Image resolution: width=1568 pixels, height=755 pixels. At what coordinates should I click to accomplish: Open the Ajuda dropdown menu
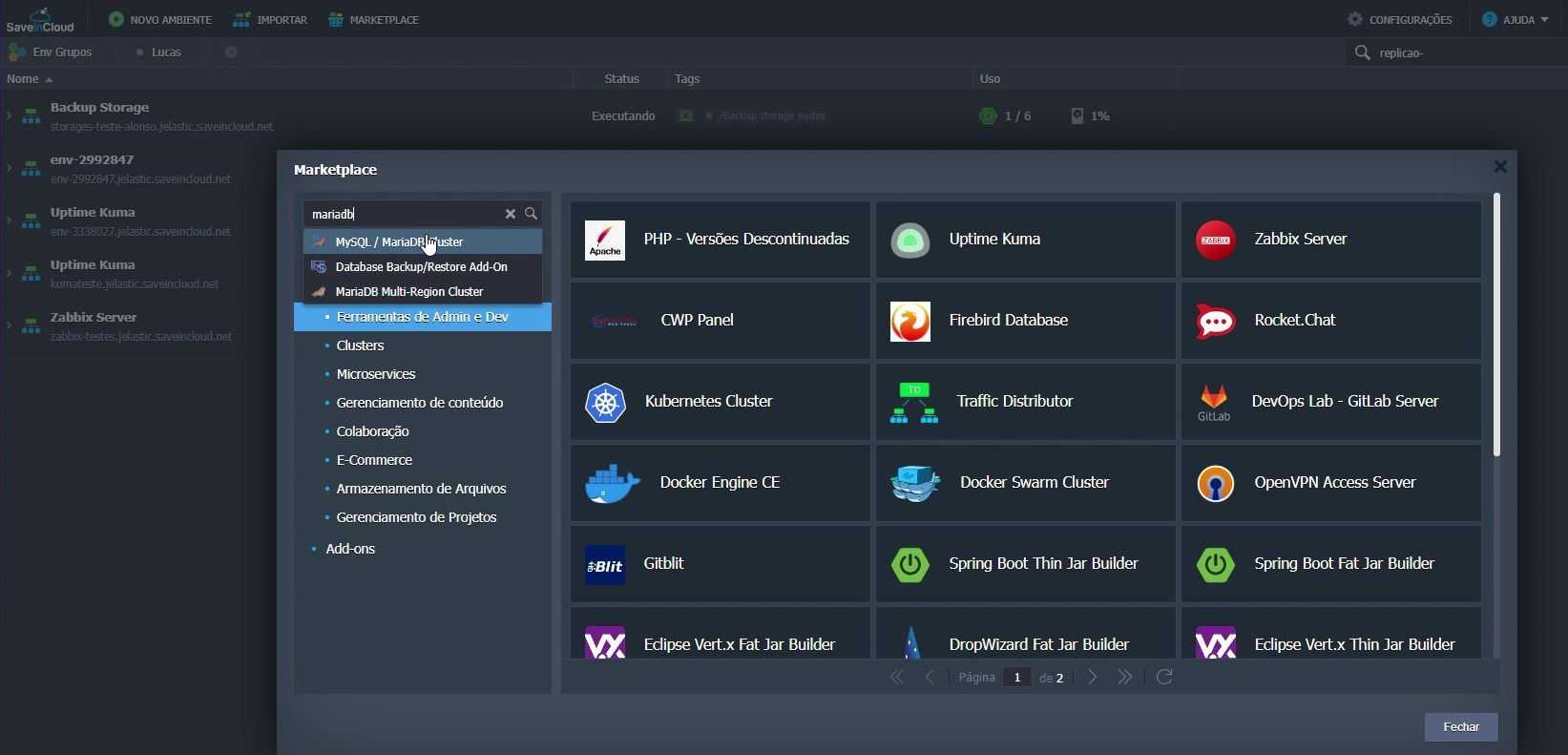pyautogui.click(x=1516, y=19)
